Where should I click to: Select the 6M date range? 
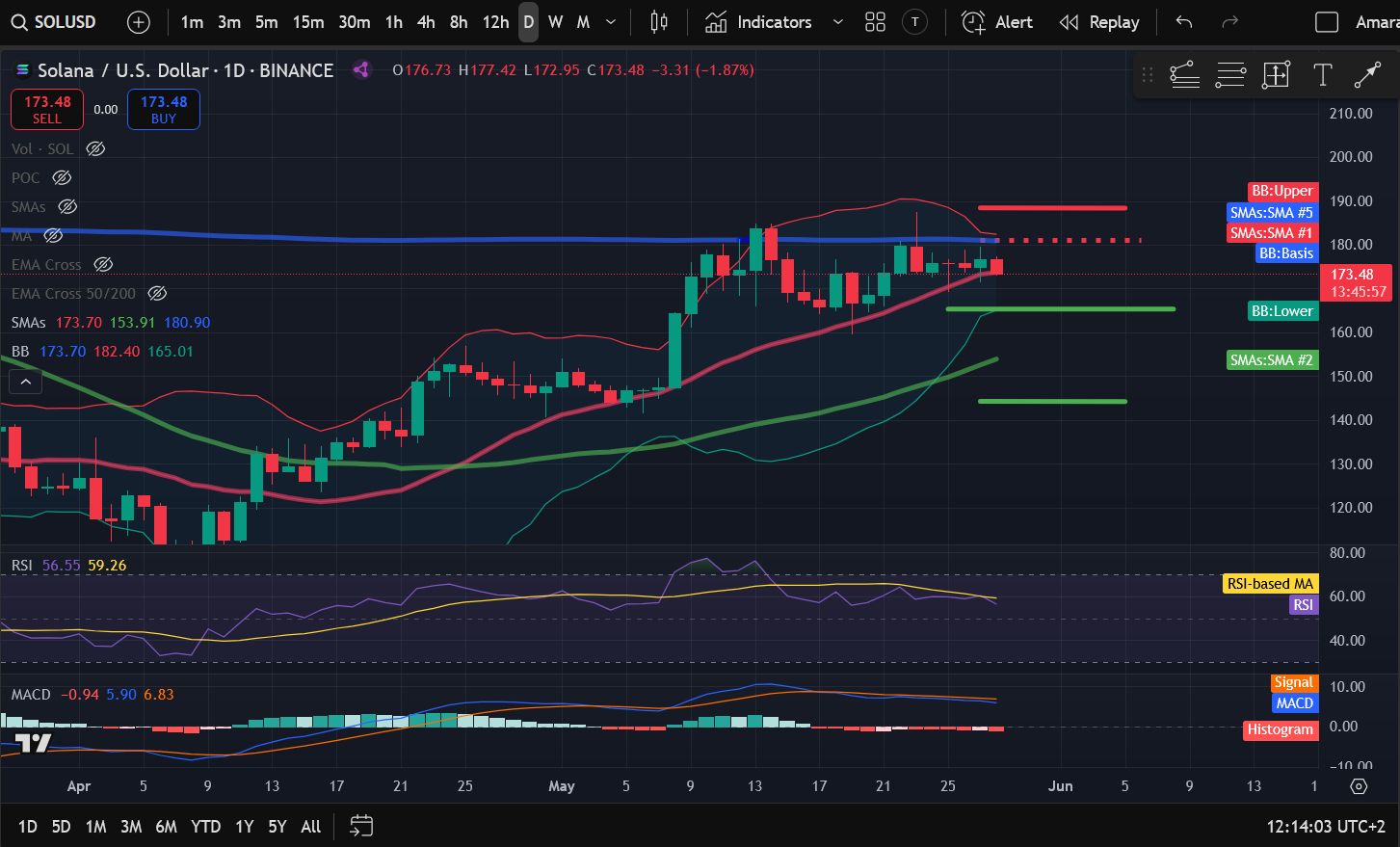point(166,826)
